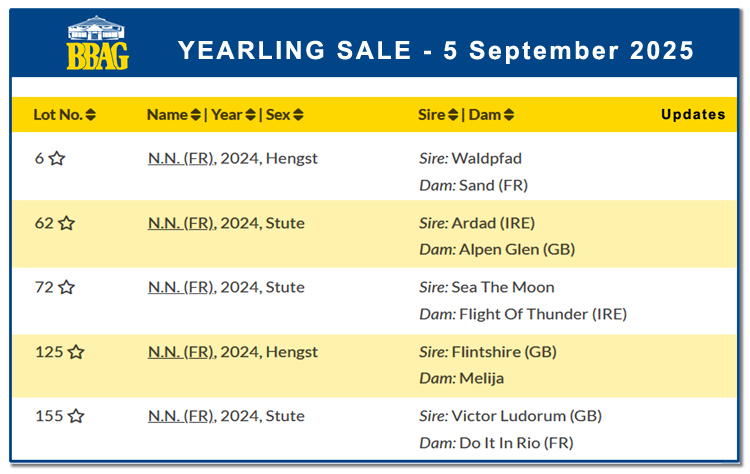Favorite lot 6 with star icon
Image resolution: width=750 pixels, height=474 pixels.
57,158
